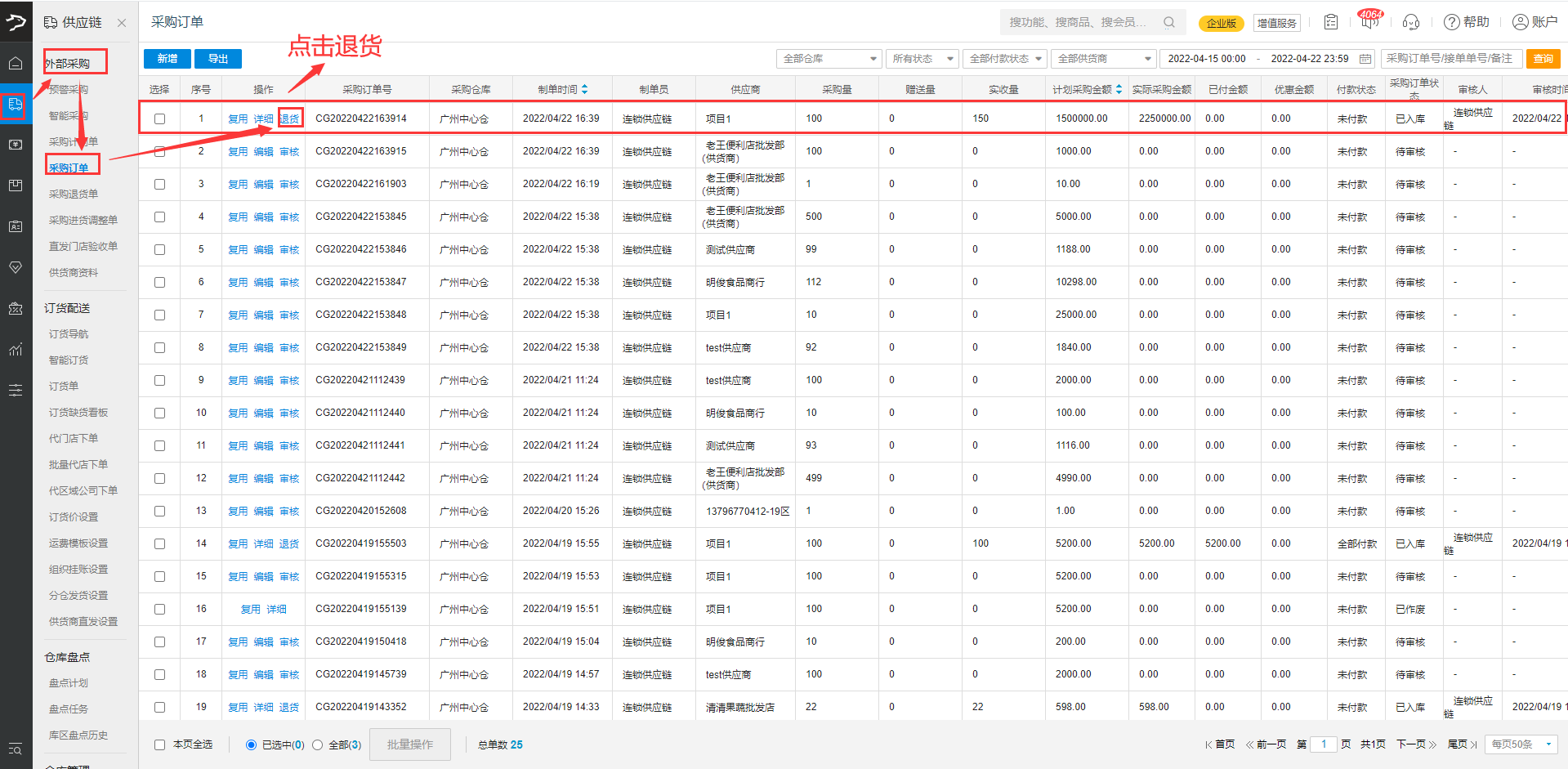The image size is (1568, 769).
Task: Click the 增值服务 button
Action: pos(1277,23)
